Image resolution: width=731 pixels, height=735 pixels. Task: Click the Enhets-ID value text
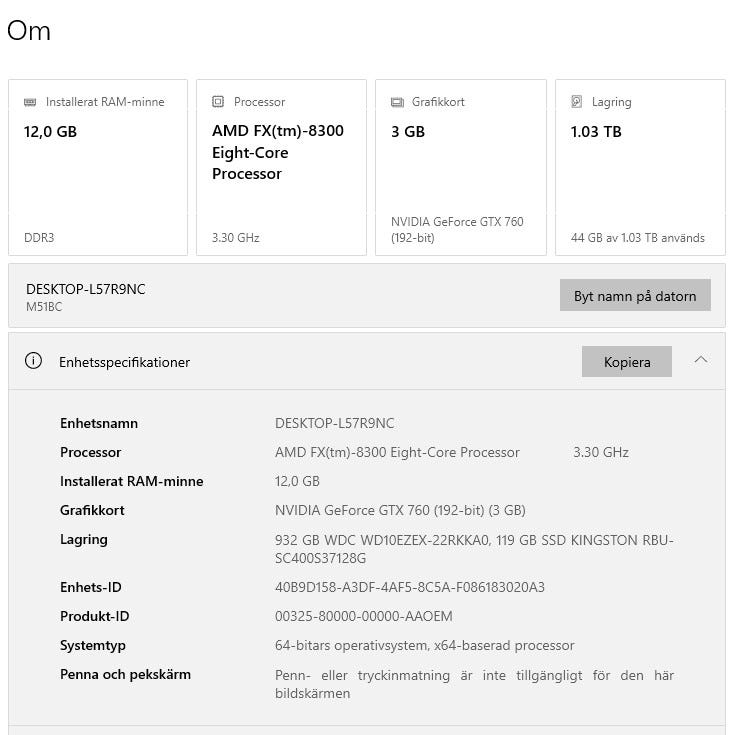pyautogui.click(x=409, y=587)
